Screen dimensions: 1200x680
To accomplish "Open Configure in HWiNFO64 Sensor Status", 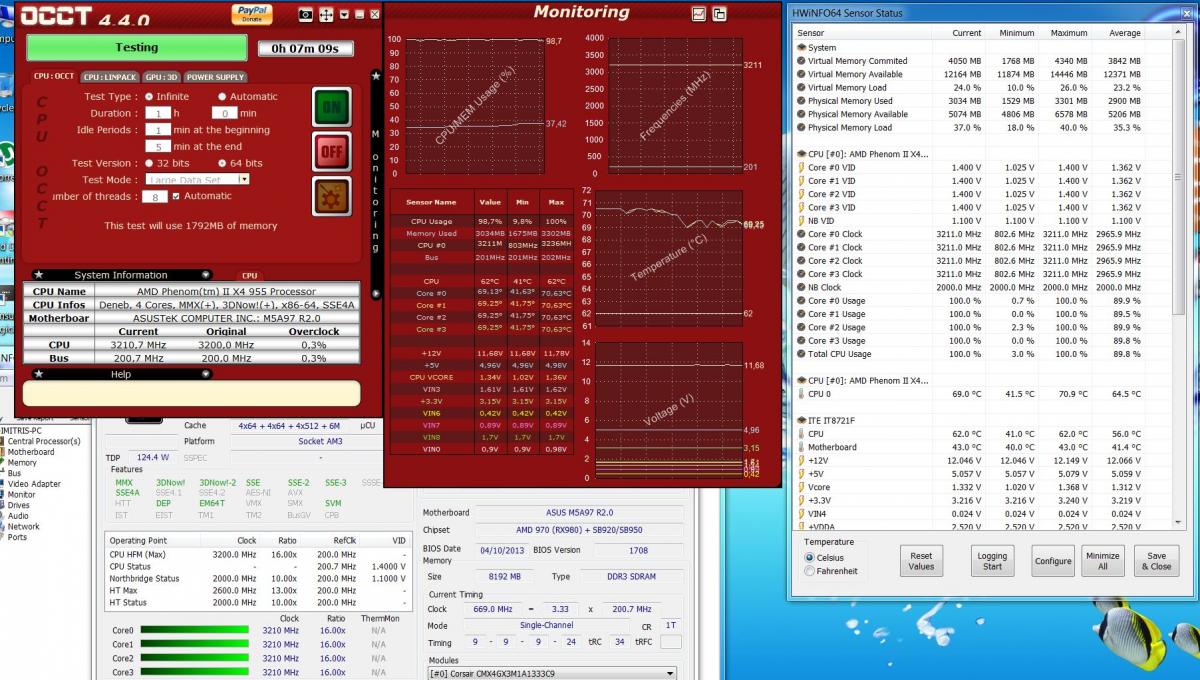I will coord(1053,561).
